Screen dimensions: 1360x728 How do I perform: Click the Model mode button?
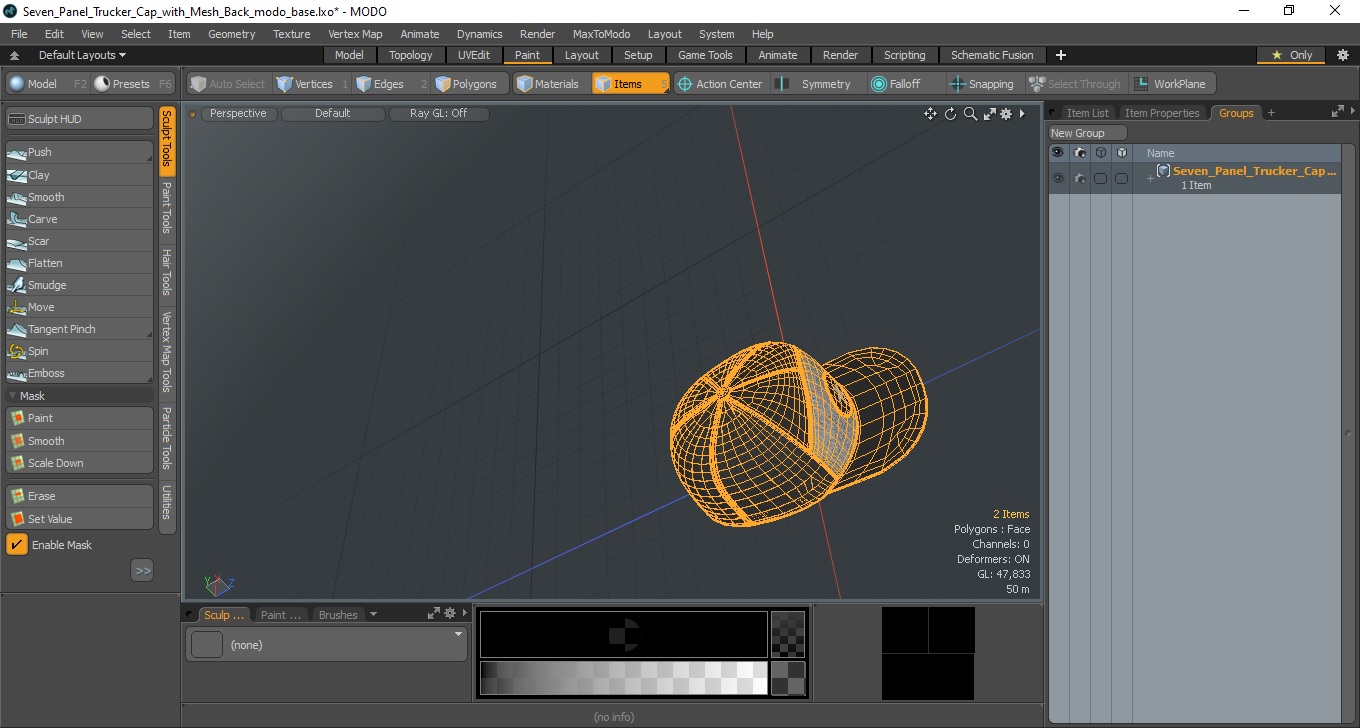pyautogui.click(x=48, y=84)
